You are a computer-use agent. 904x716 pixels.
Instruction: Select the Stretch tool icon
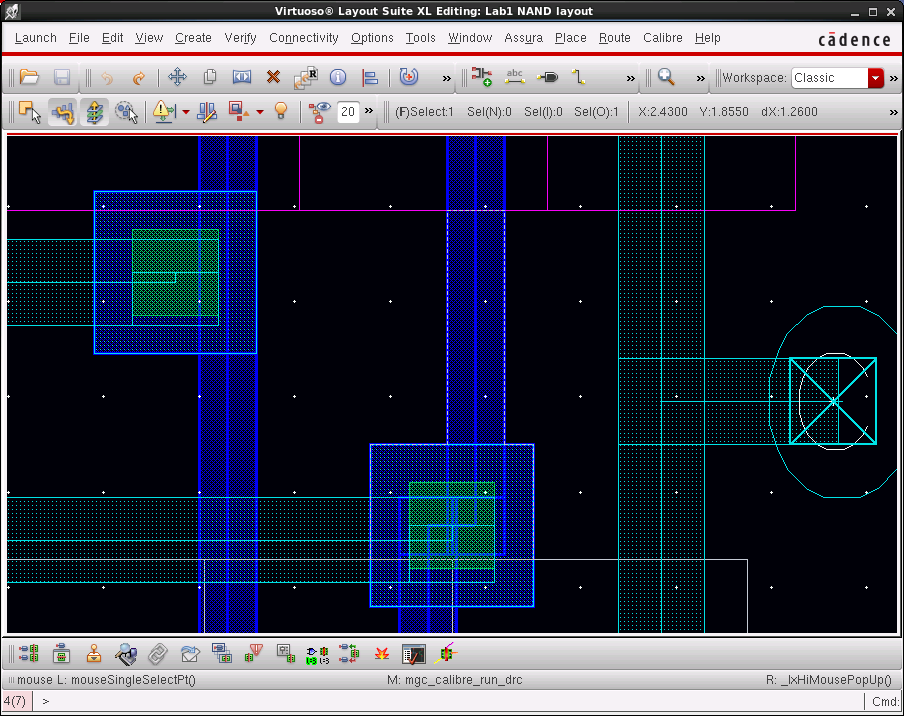click(242, 77)
